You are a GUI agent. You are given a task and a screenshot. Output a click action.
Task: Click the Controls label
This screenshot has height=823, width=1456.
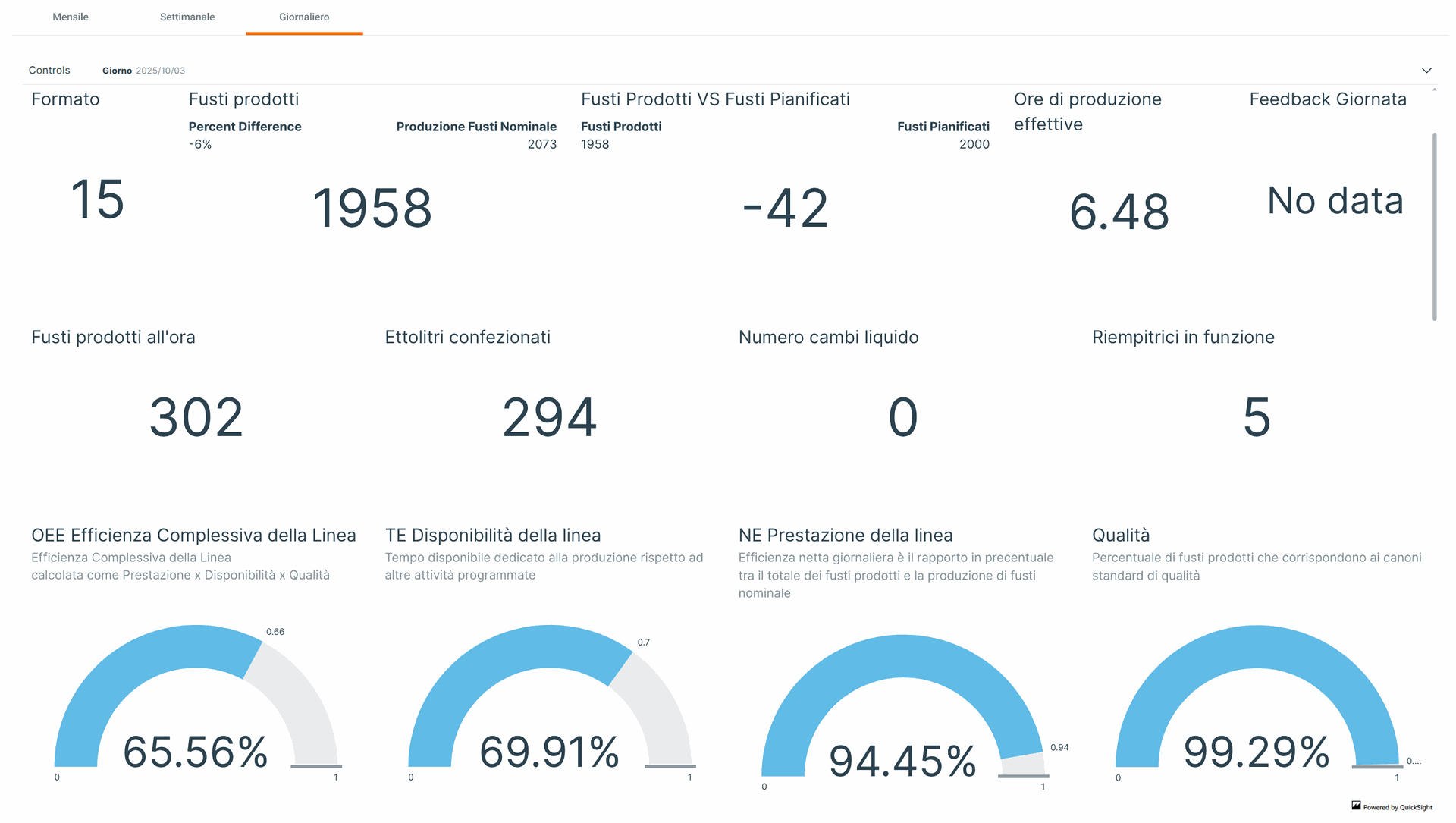coord(49,71)
